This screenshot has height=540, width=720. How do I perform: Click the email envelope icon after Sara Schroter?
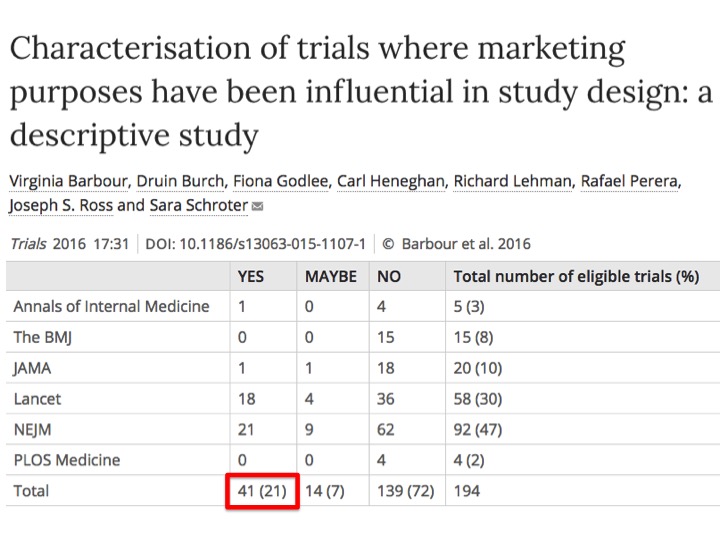point(258,207)
